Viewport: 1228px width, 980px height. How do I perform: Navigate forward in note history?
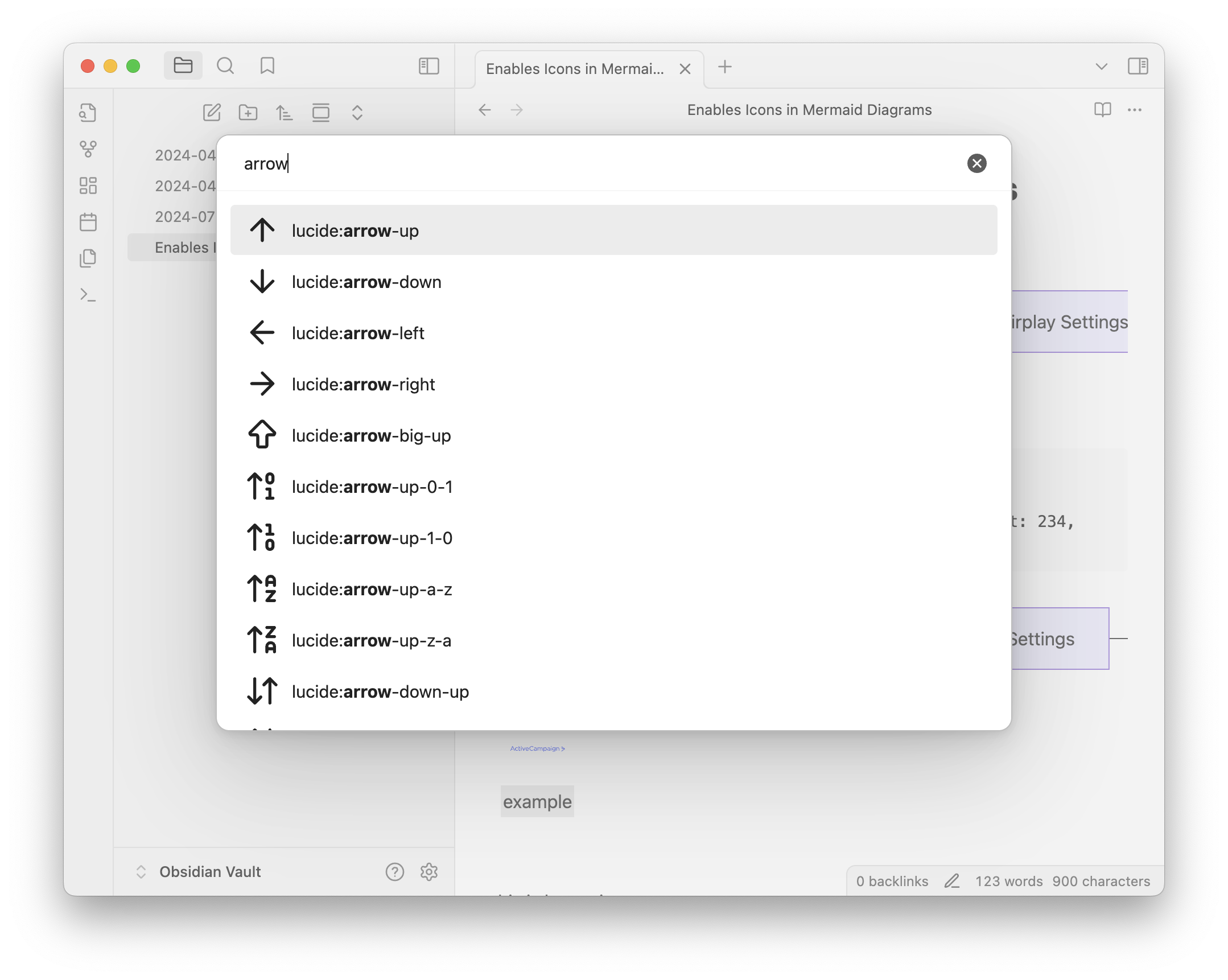tap(517, 110)
